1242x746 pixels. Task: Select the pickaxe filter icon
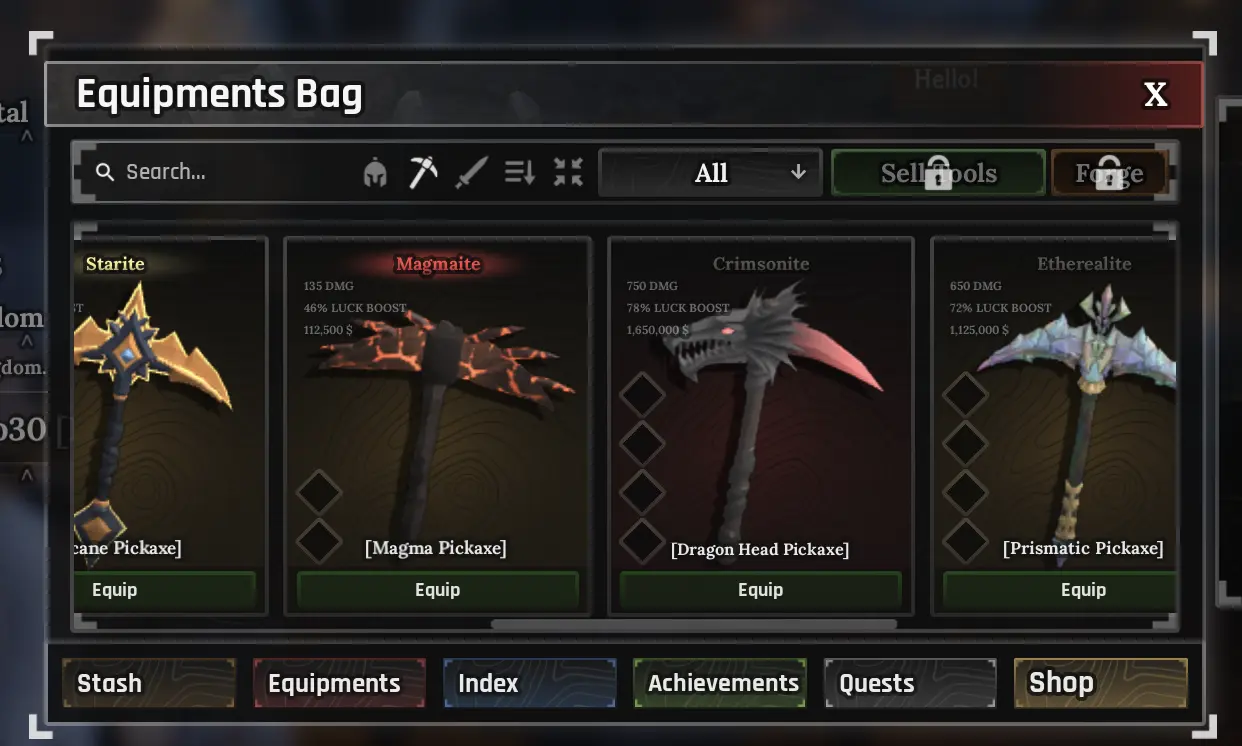pos(423,173)
